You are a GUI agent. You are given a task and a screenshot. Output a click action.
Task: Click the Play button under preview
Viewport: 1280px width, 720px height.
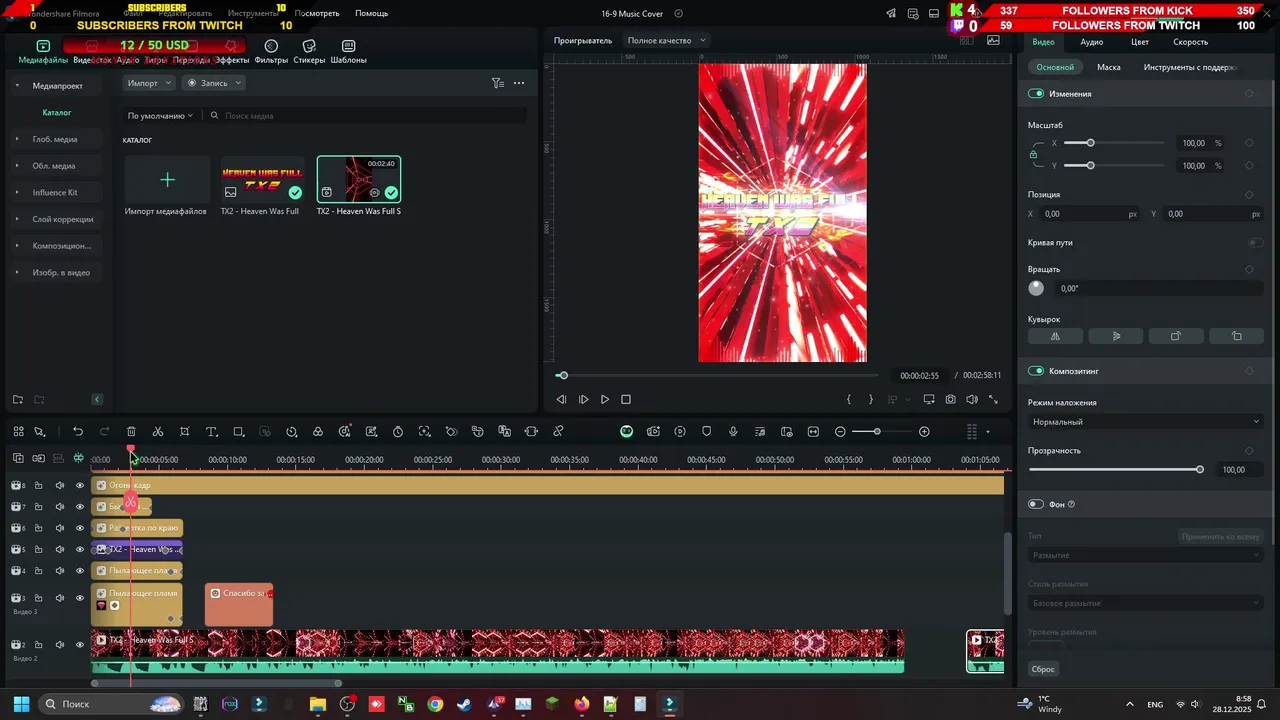pos(605,399)
